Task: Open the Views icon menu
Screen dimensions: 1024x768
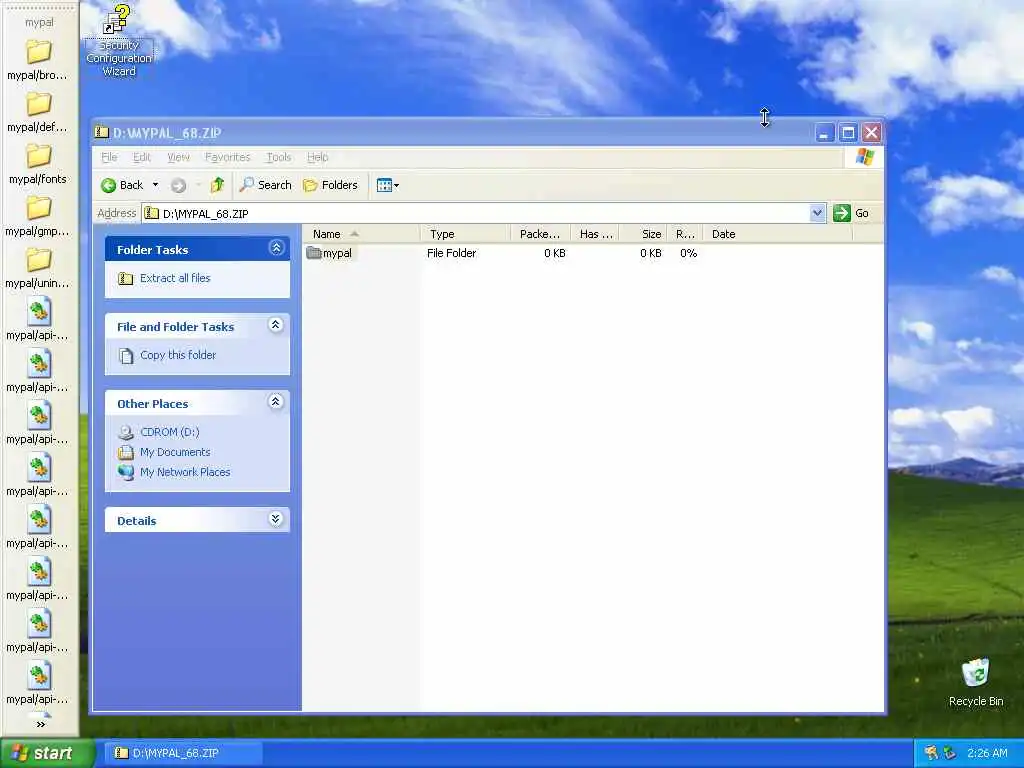Action: click(387, 185)
